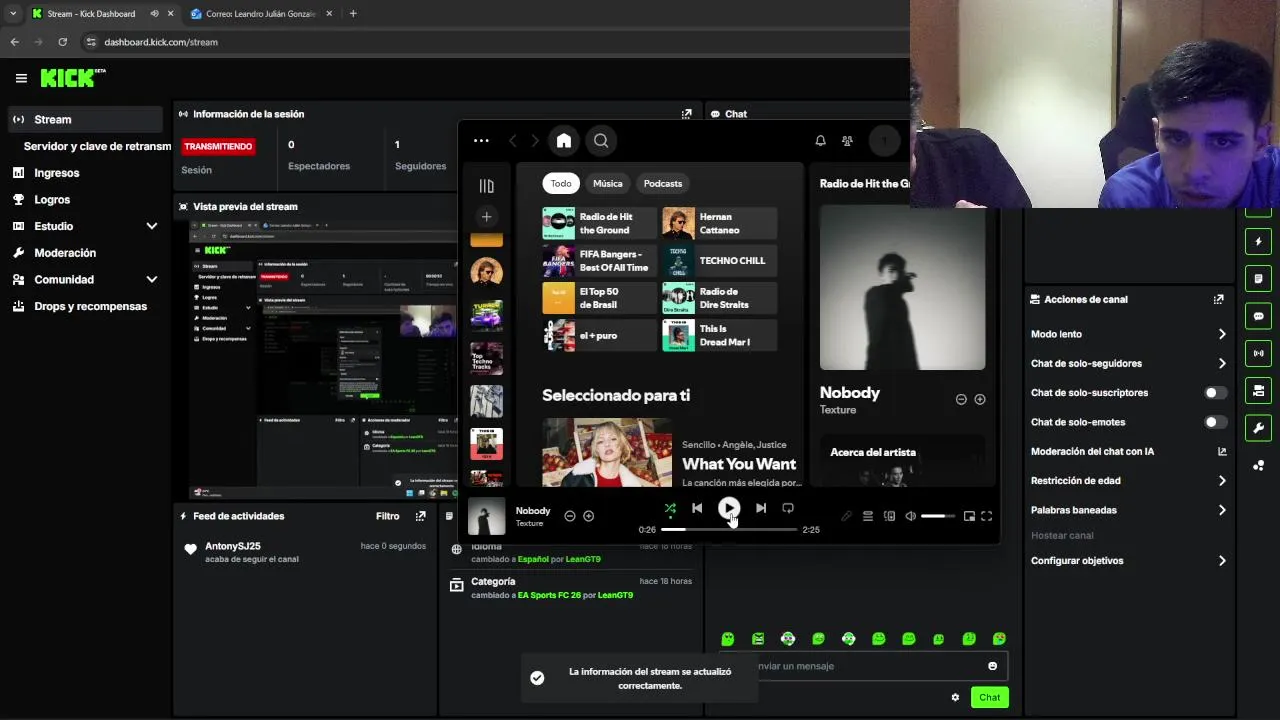Mute Spotify volume speaker icon

(x=910, y=516)
